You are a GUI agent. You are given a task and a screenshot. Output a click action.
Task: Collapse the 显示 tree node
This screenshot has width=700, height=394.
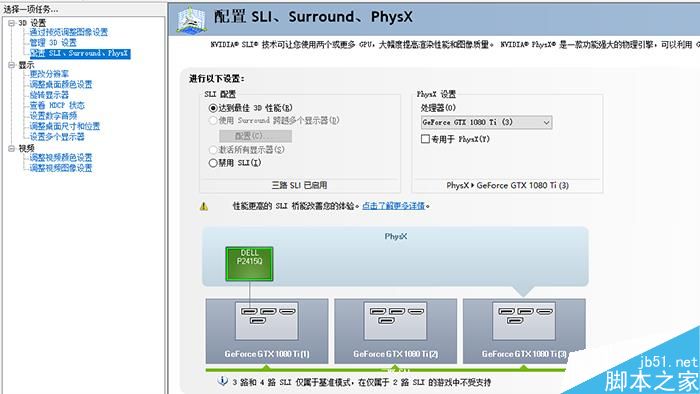click(12, 65)
